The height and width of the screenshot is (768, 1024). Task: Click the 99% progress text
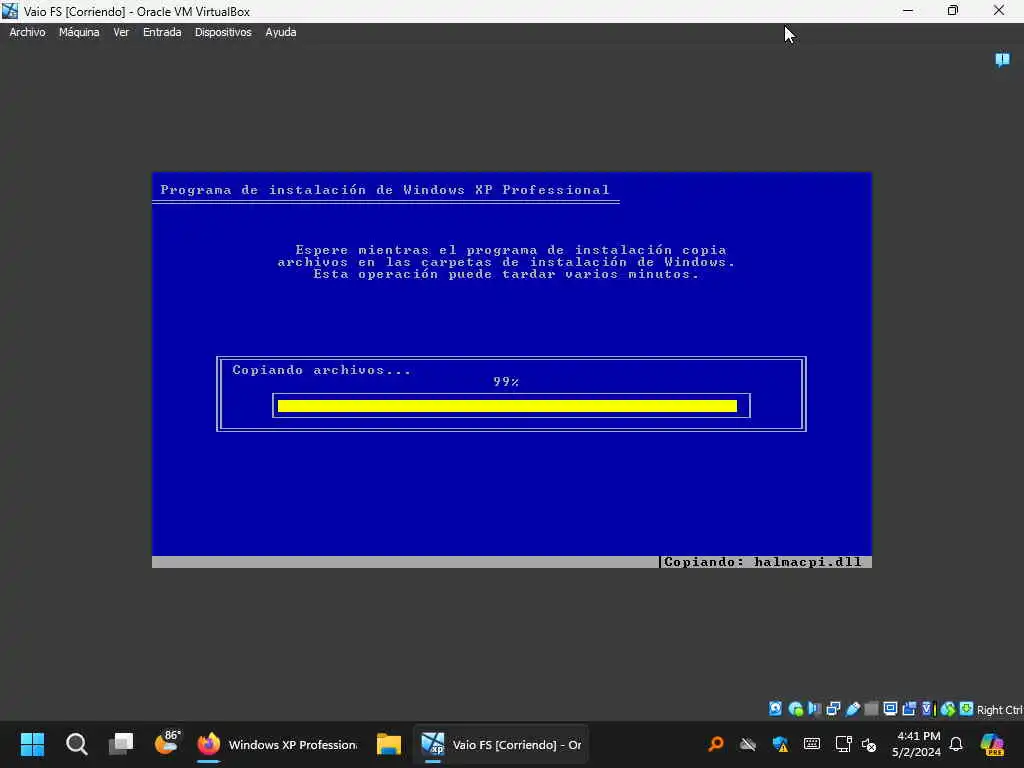(506, 381)
